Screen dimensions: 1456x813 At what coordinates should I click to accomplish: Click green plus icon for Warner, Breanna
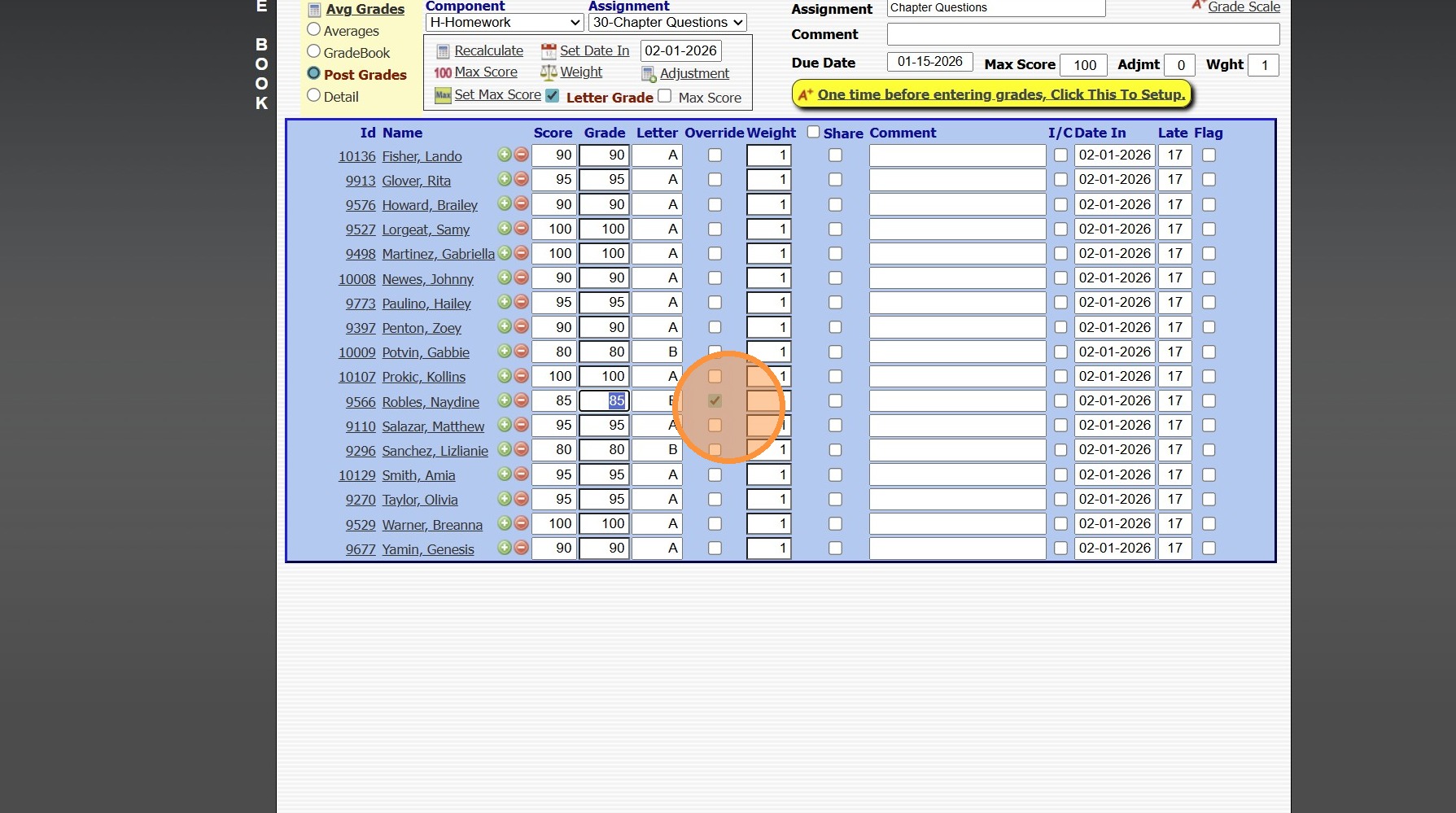(x=505, y=523)
